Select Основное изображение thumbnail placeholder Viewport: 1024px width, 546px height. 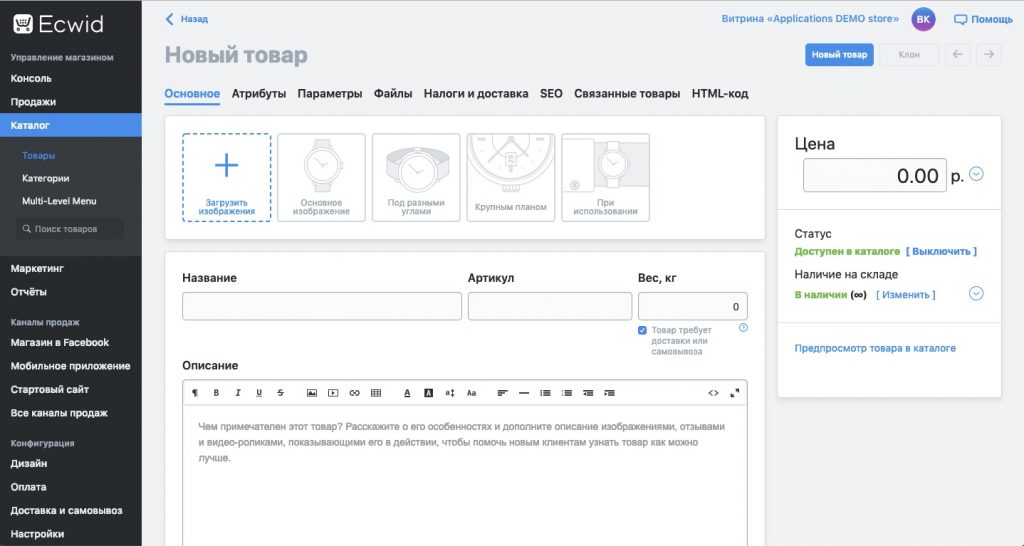pyautogui.click(x=321, y=178)
